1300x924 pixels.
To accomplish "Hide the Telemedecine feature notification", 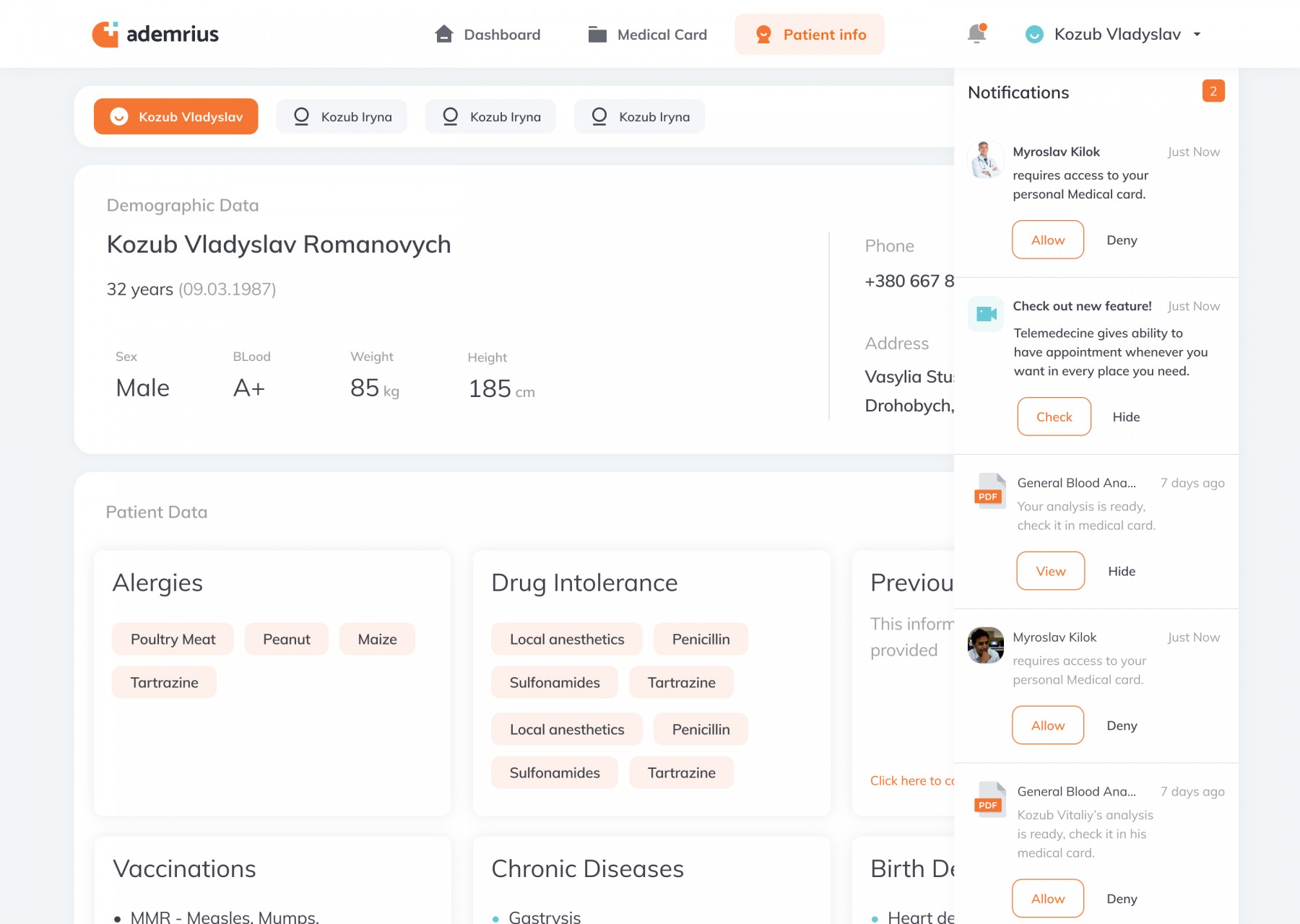I will [1126, 417].
